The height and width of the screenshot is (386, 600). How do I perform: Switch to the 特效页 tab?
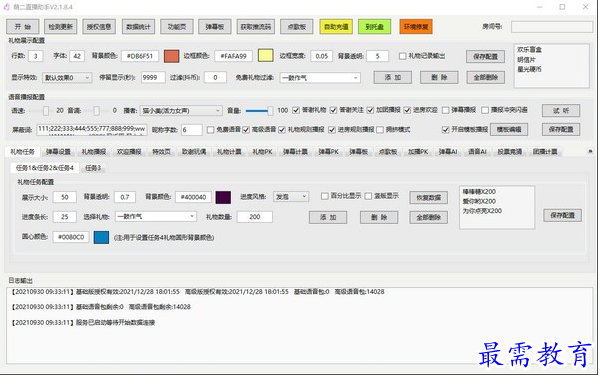tap(161, 152)
